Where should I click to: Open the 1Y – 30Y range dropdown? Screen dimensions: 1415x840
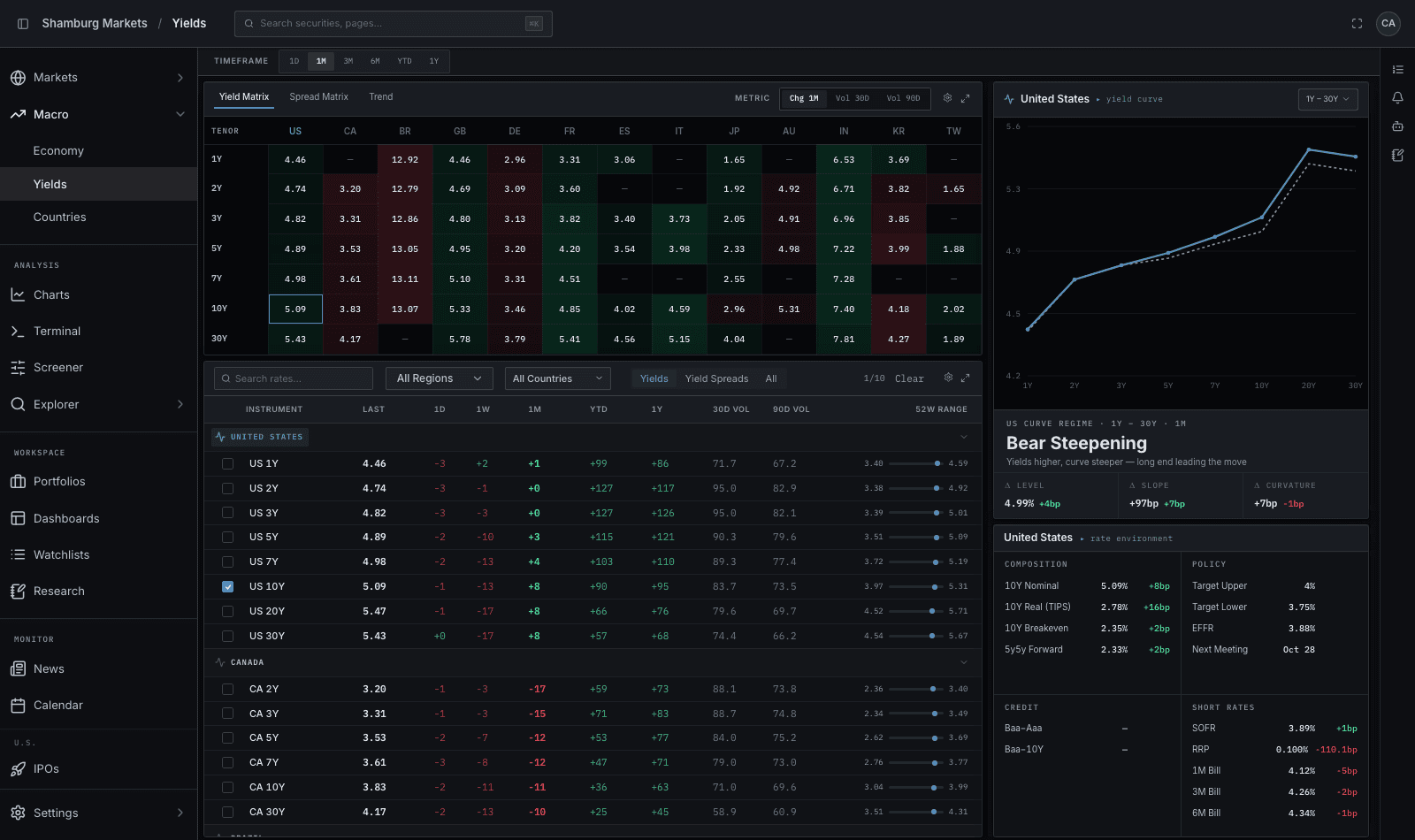click(x=1327, y=99)
